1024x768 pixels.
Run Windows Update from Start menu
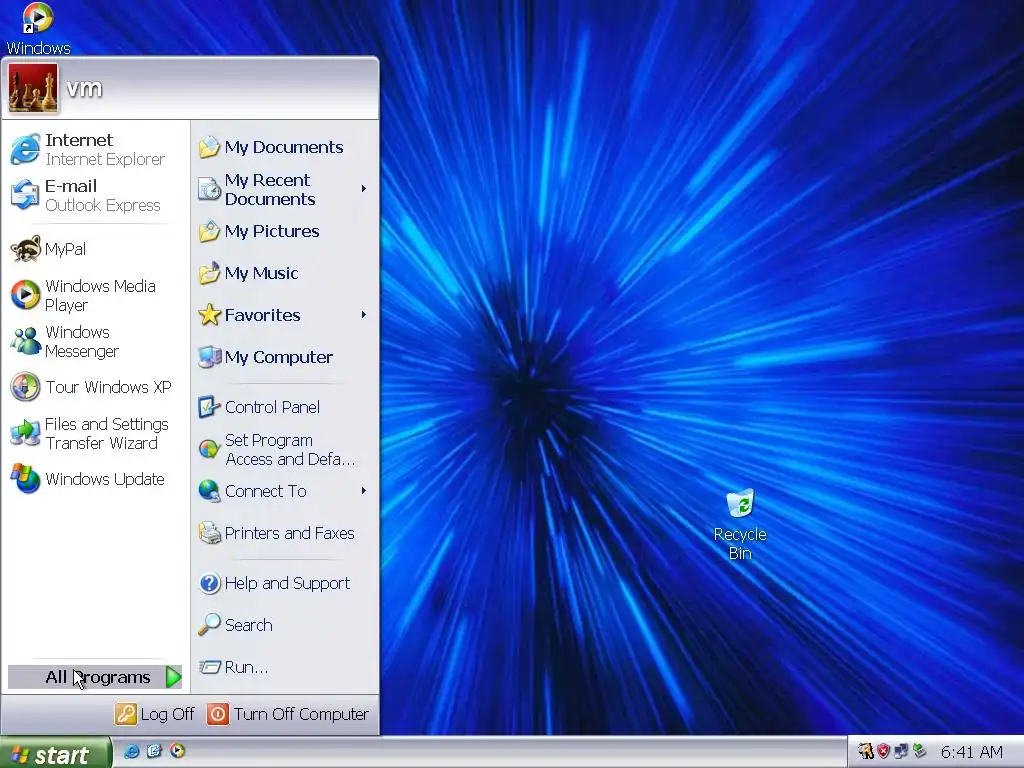95,479
